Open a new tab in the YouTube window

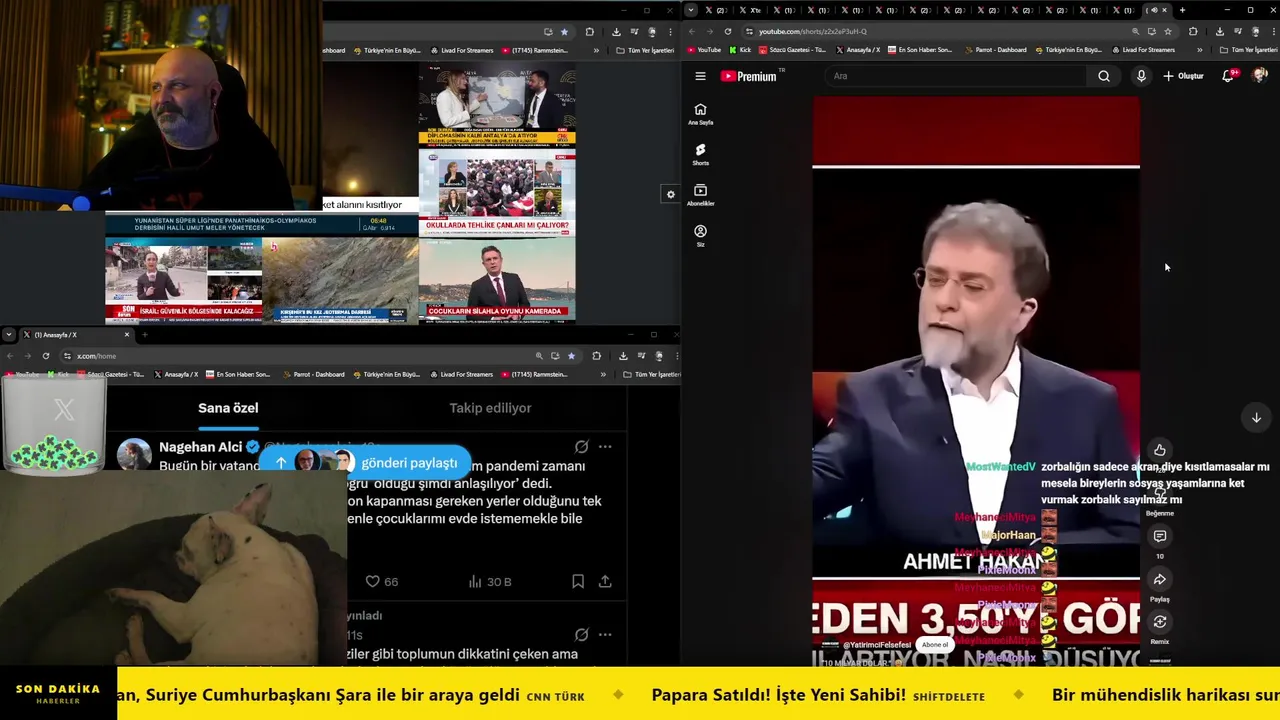1182,10
